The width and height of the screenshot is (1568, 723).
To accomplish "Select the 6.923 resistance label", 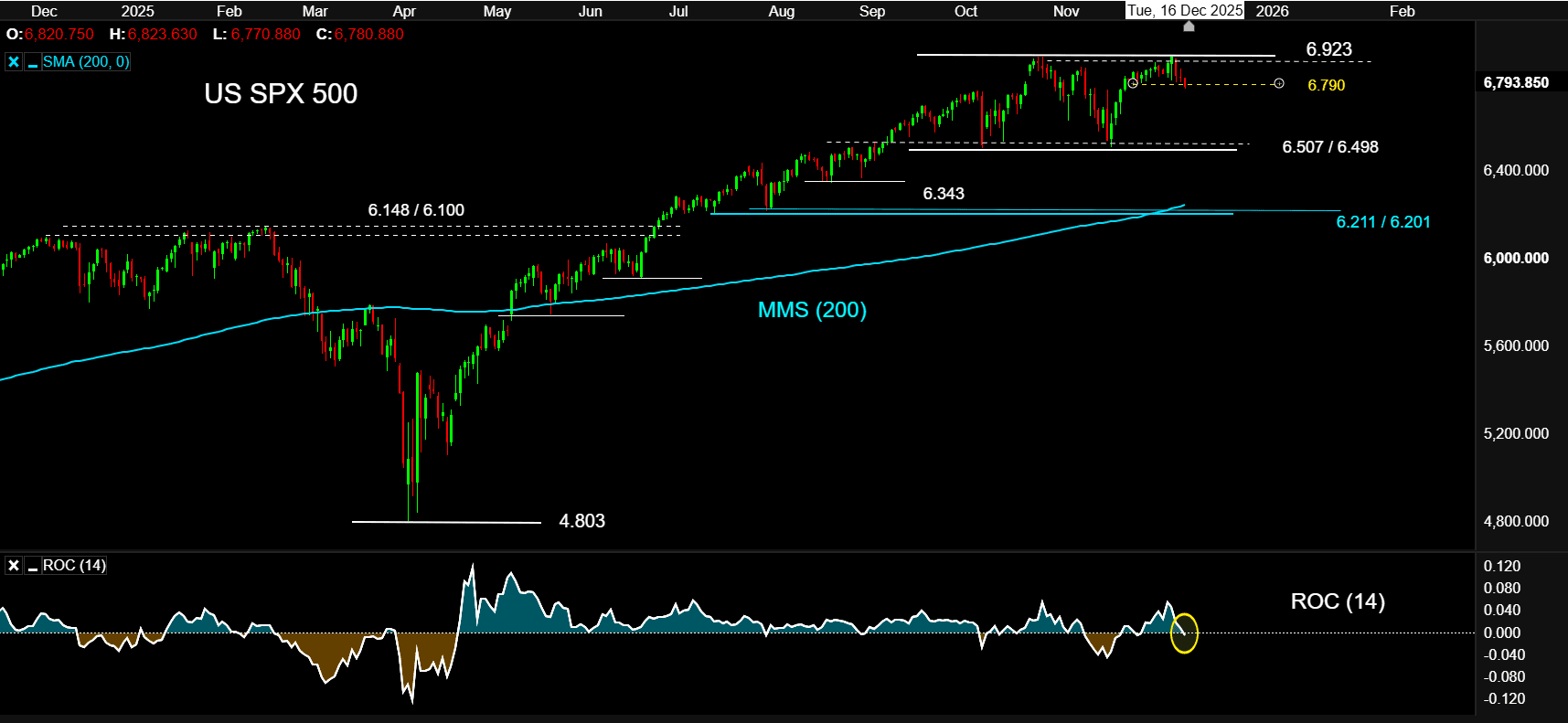I will [1328, 49].
